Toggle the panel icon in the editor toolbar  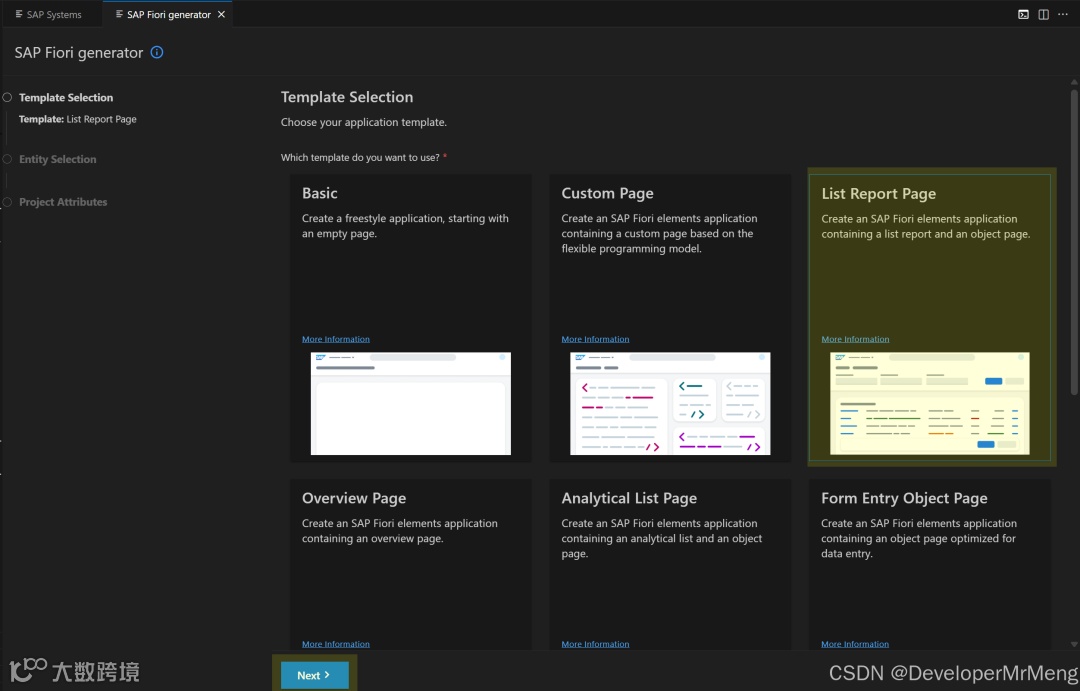coord(1024,14)
